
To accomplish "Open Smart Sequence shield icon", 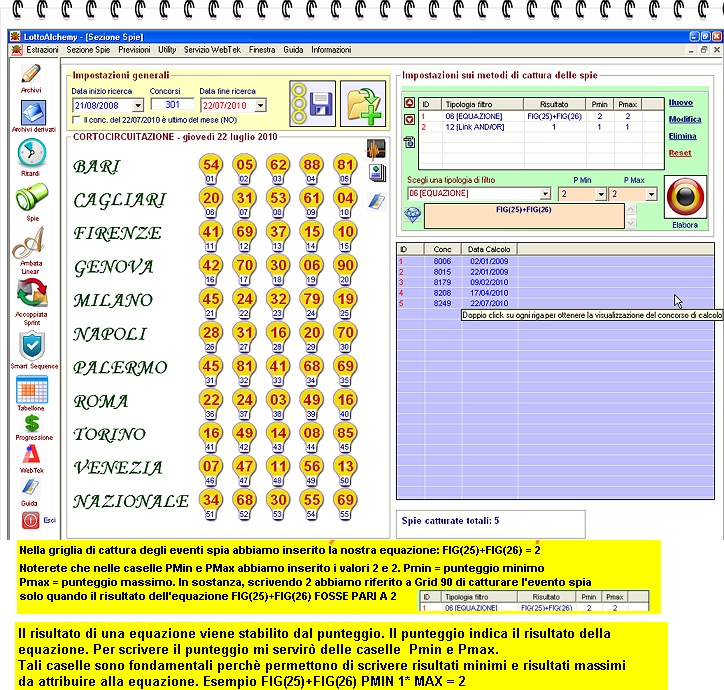I will (32, 346).
